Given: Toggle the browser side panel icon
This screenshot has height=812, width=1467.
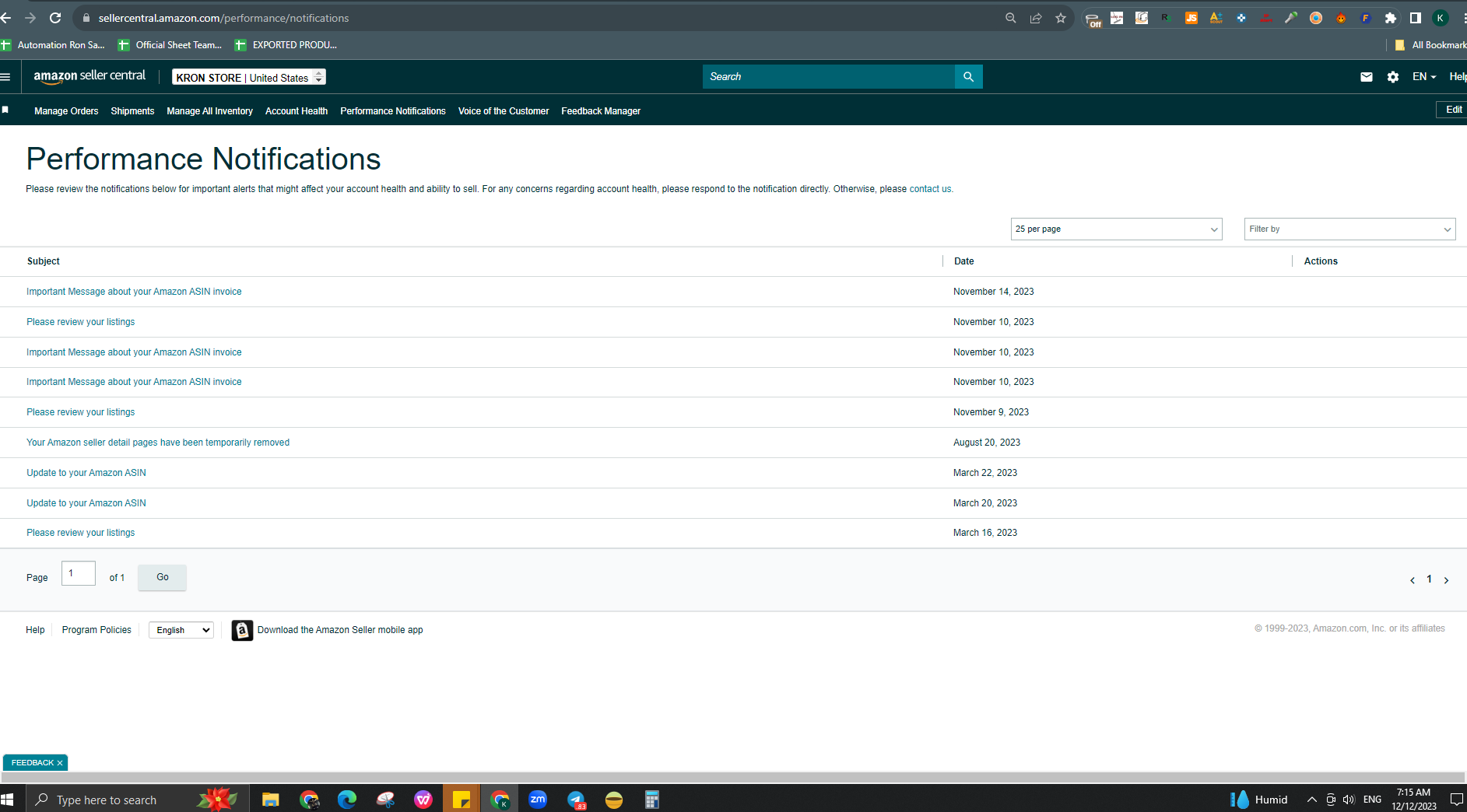Looking at the screenshot, I should click(x=1416, y=18).
